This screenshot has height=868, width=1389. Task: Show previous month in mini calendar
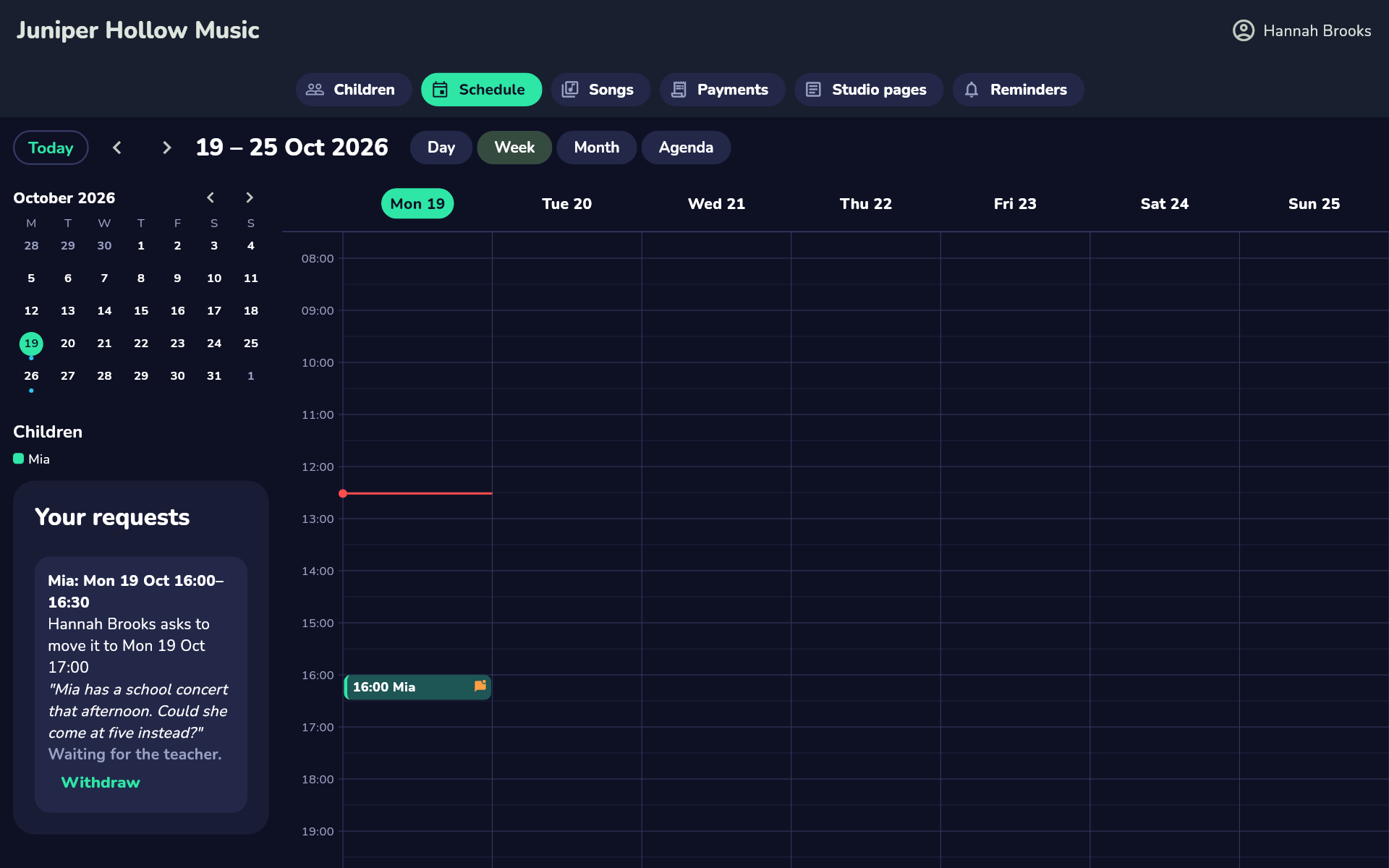pos(211,197)
